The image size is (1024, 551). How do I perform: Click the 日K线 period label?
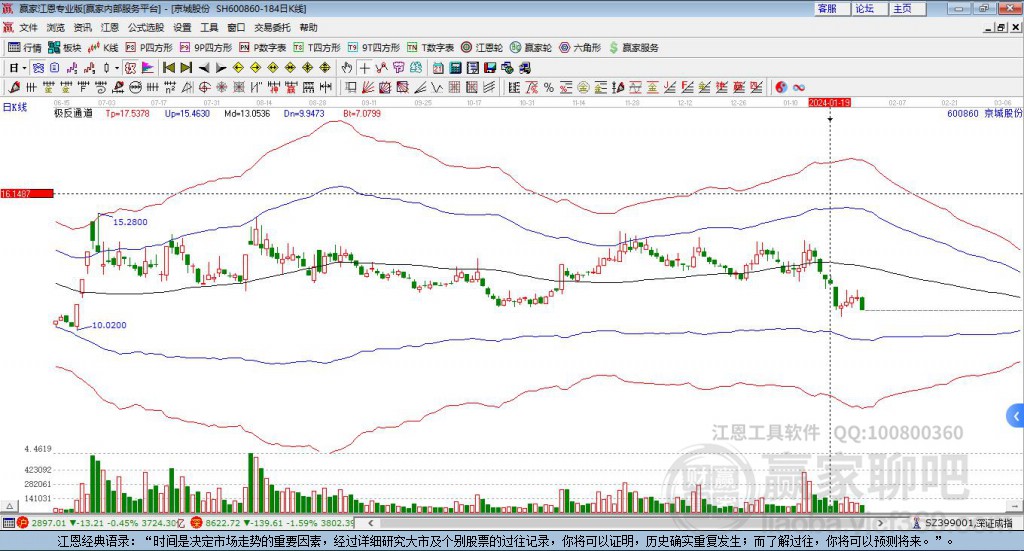[x=14, y=107]
